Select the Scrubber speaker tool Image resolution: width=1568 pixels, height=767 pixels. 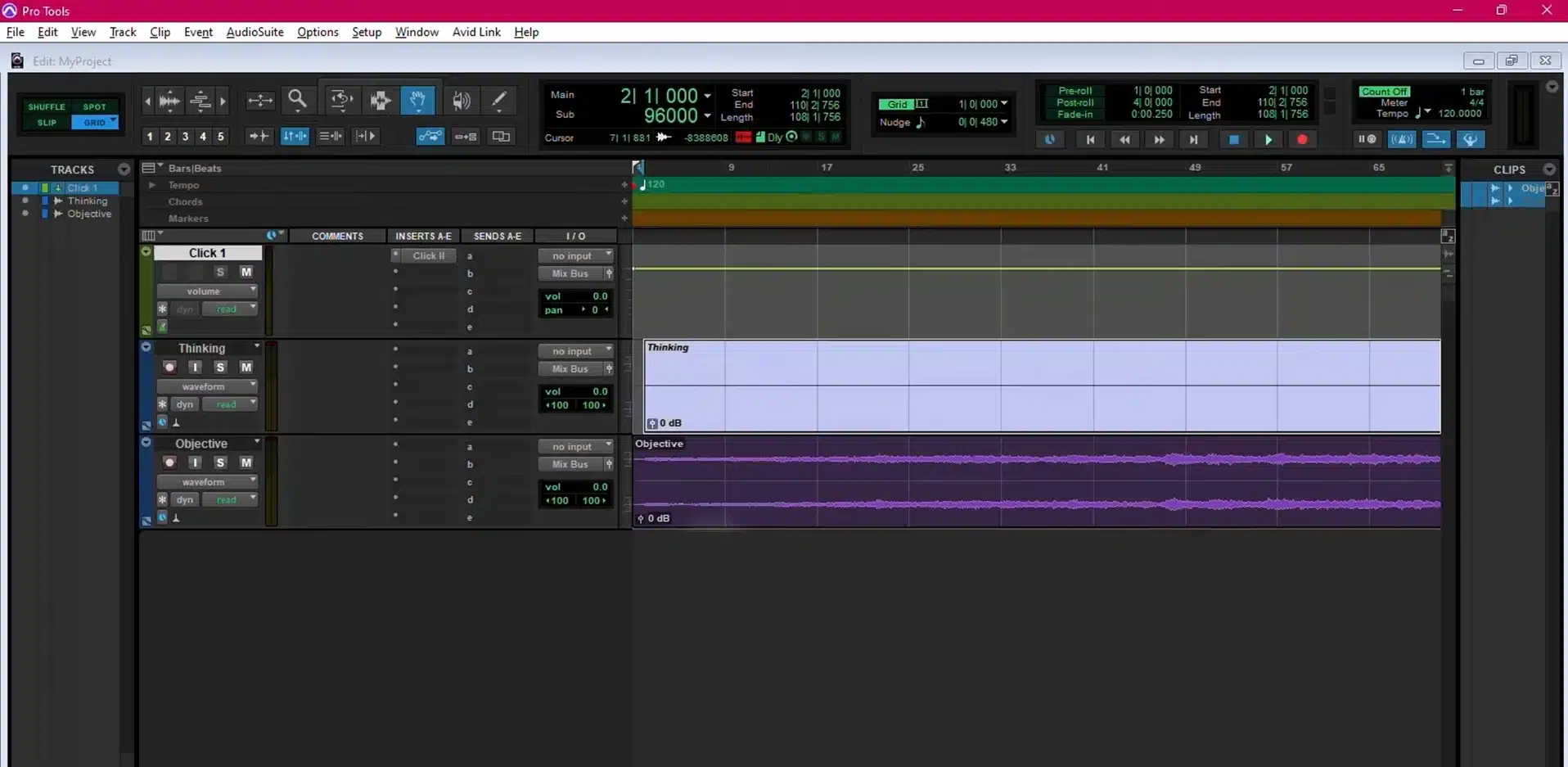462,101
